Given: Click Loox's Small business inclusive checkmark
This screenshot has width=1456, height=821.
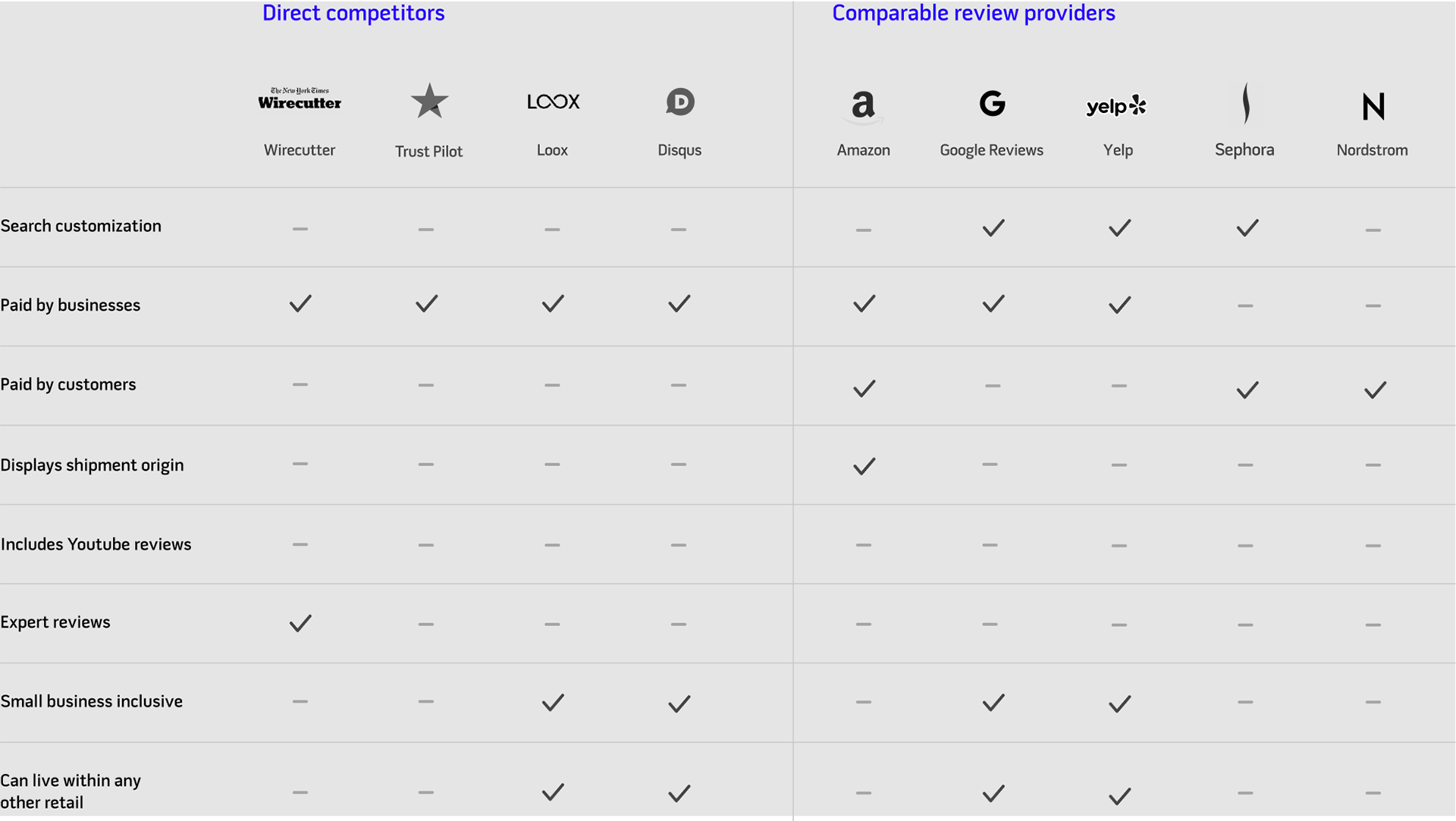Looking at the screenshot, I should coord(553,702).
